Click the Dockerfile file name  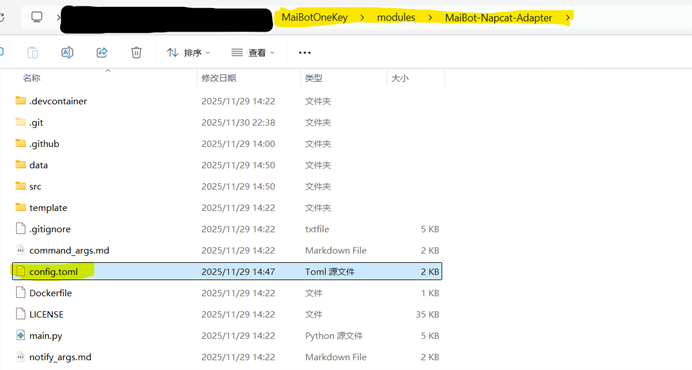click(50, 293)
